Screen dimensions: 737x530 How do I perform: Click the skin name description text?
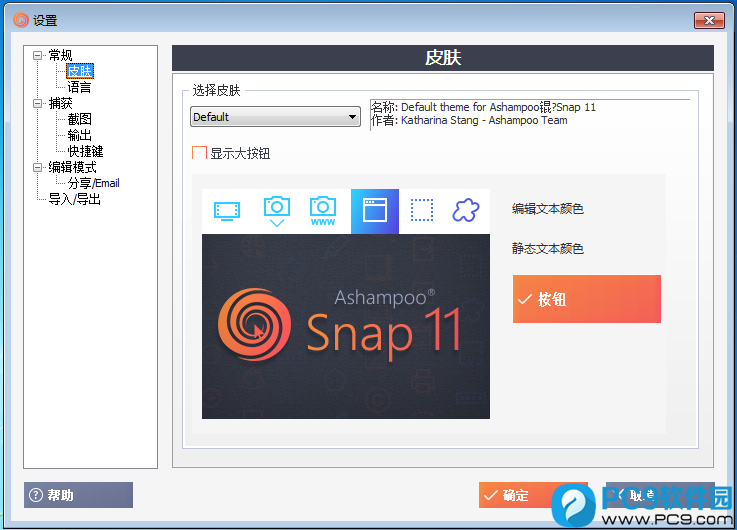pyautogui.click(x=483, y=107)
